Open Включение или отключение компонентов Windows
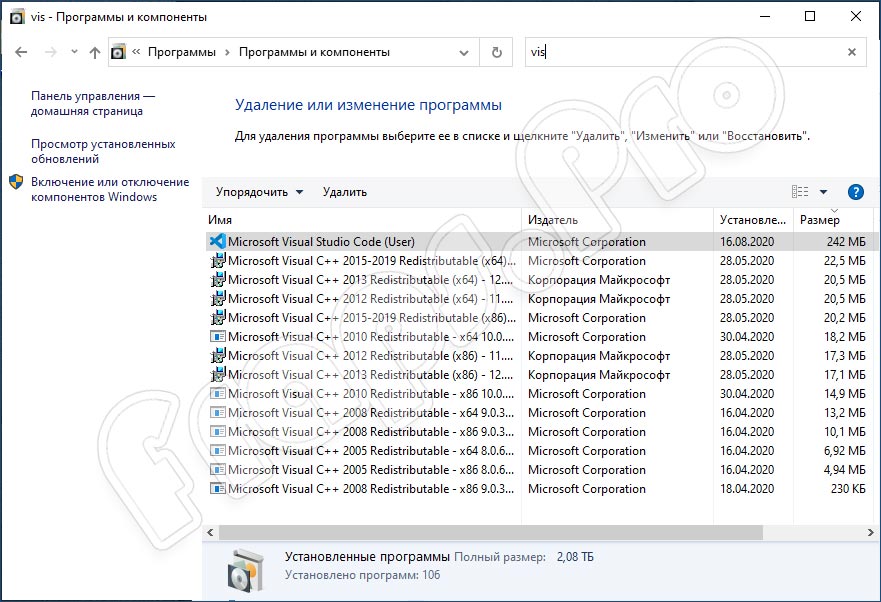The height and width of the screenshot is (602, 881). 110,189
